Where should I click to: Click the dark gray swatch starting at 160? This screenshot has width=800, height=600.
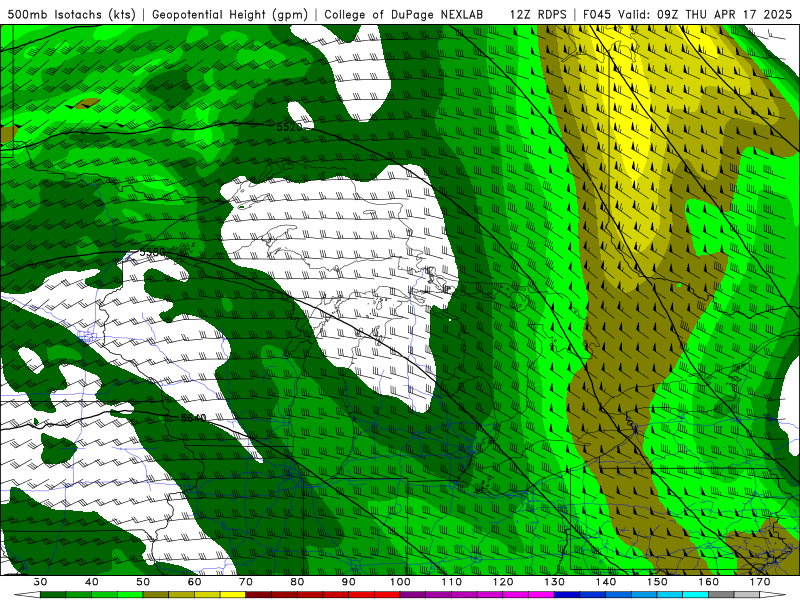(x=721, y=595)
